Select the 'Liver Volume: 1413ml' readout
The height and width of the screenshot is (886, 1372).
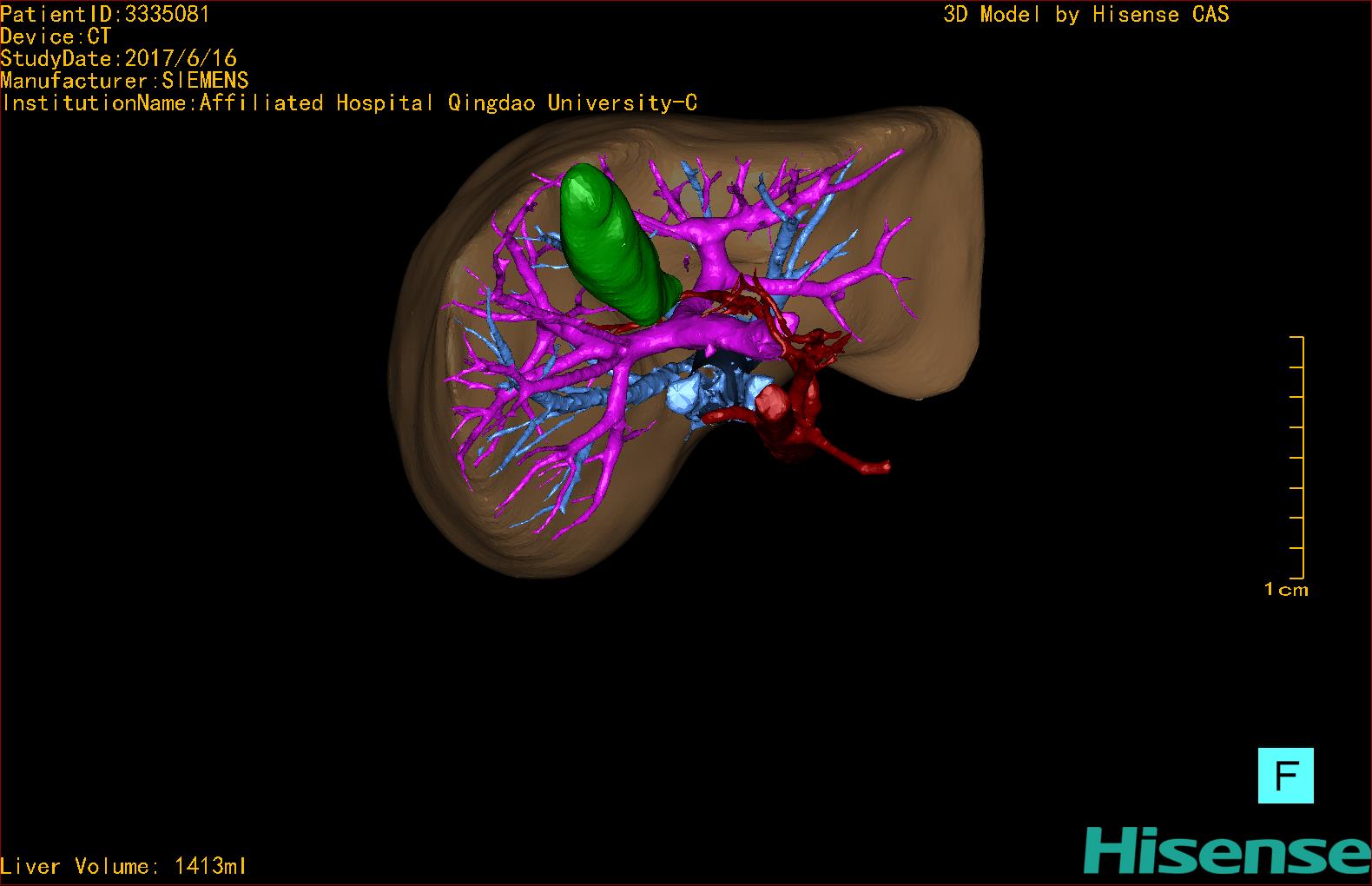123,866
